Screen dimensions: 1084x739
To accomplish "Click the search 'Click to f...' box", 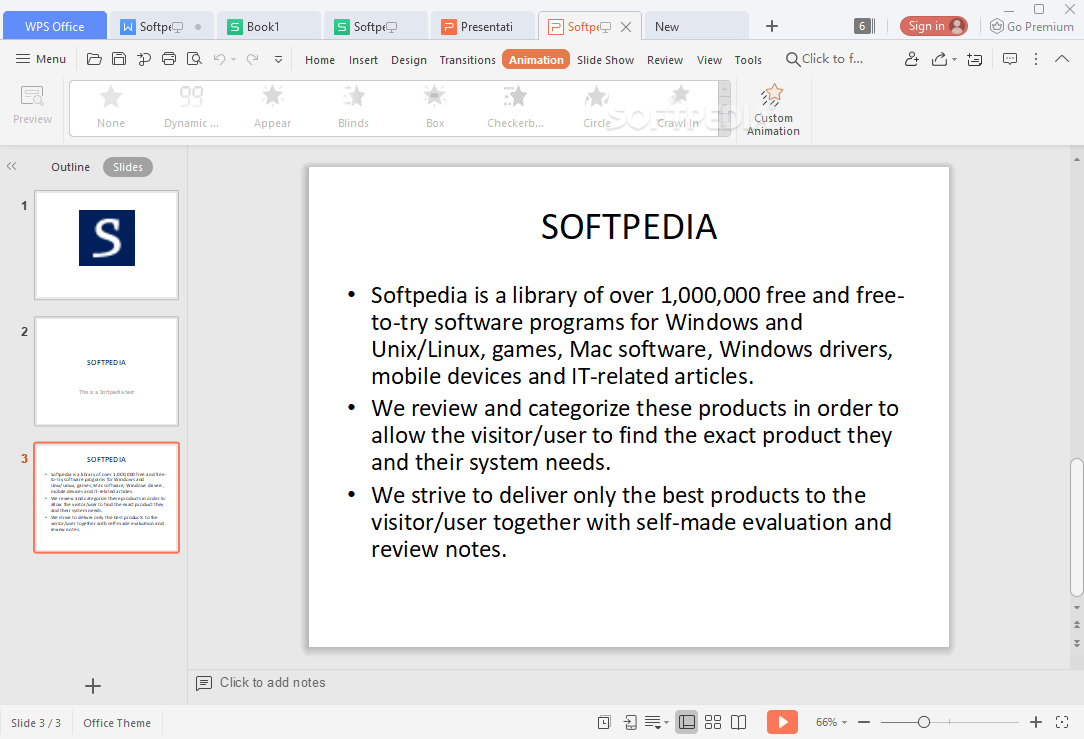I will pos(824,59).
